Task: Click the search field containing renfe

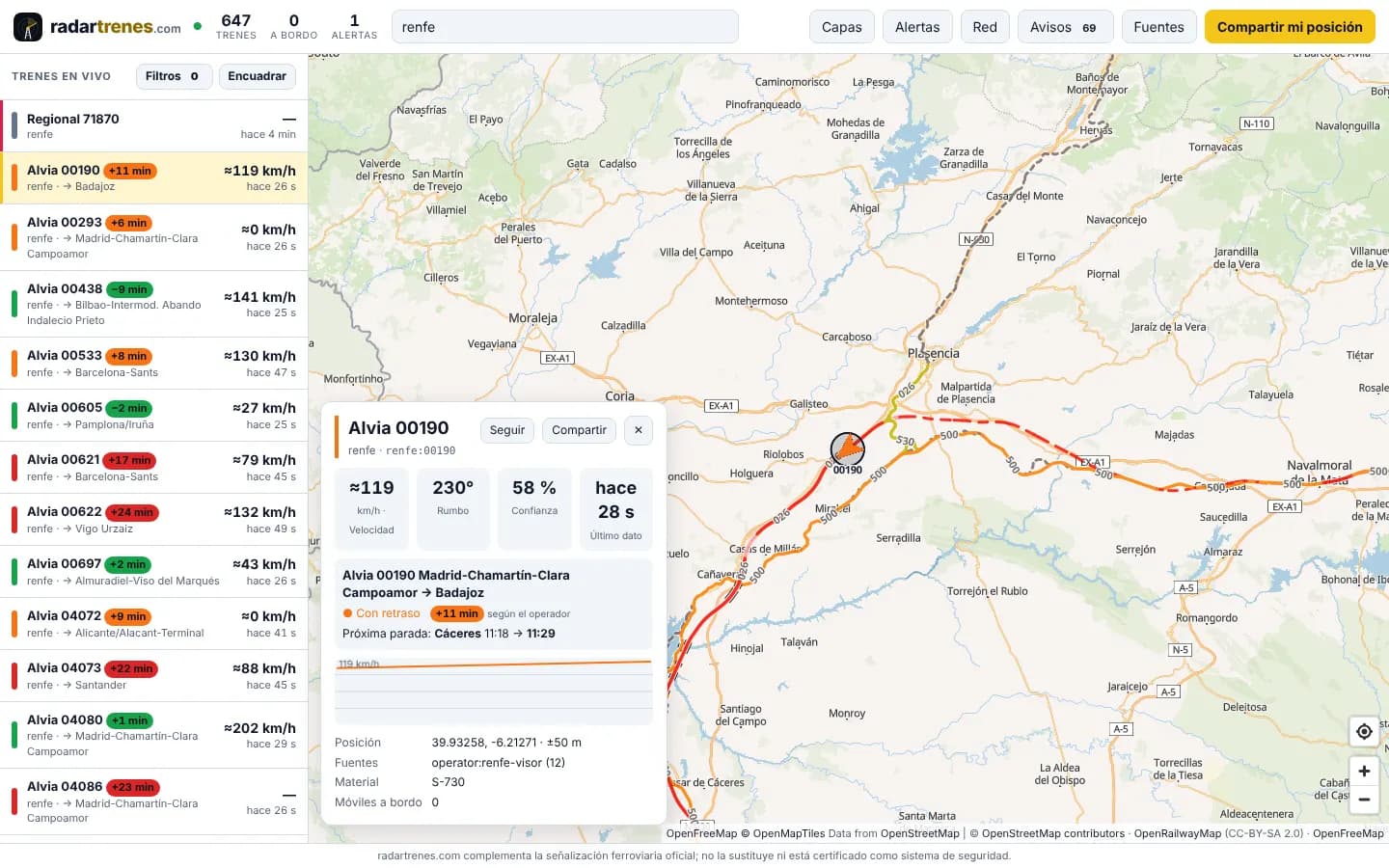Action: coord(564,27)
